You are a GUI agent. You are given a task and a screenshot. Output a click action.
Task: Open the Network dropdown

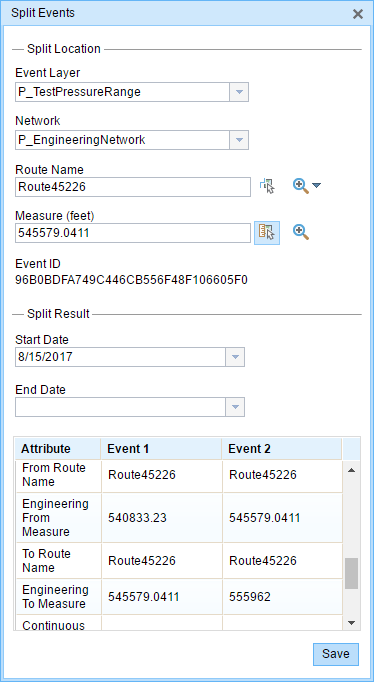239,140
